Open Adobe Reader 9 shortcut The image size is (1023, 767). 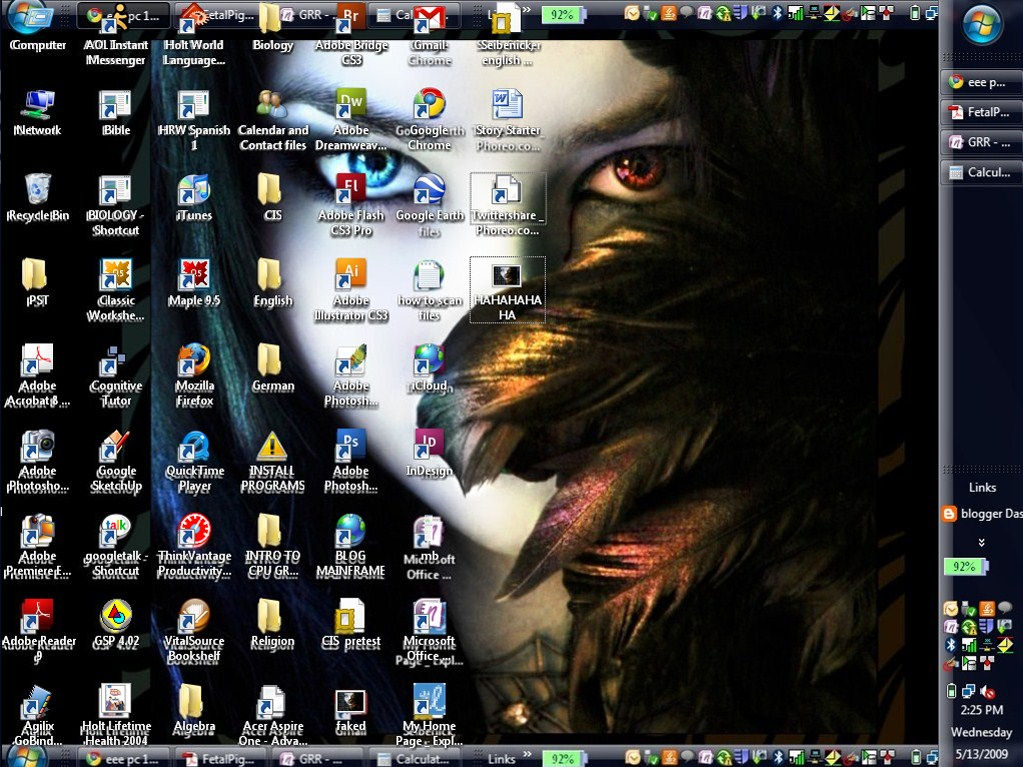point(38,631)
